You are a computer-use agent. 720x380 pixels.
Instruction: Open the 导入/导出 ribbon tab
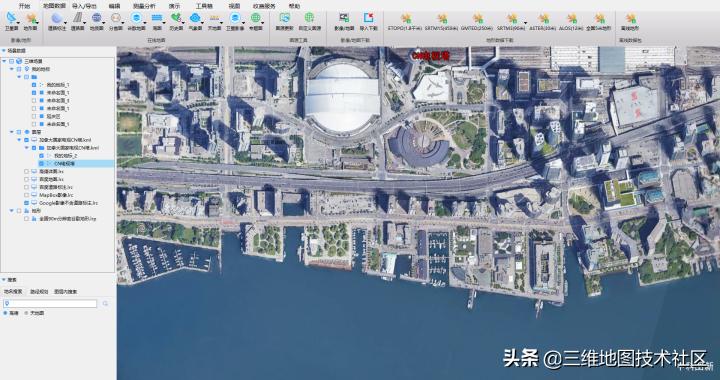[x=84, y=6]
